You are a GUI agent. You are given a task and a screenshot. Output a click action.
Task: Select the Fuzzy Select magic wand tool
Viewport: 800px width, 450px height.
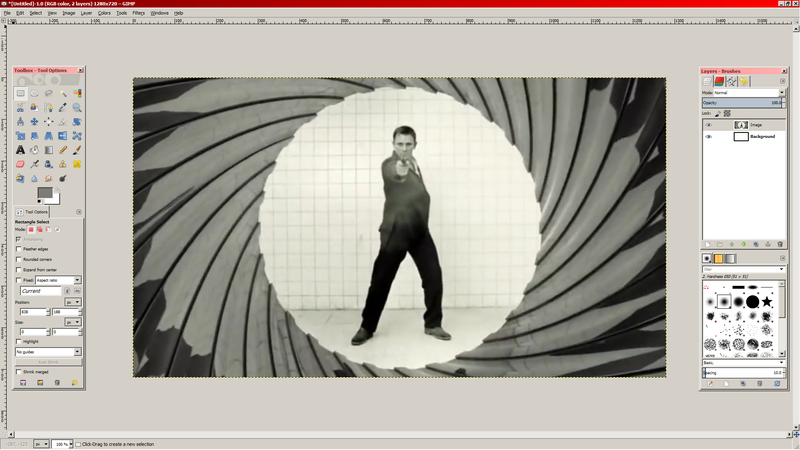(63, 93)
